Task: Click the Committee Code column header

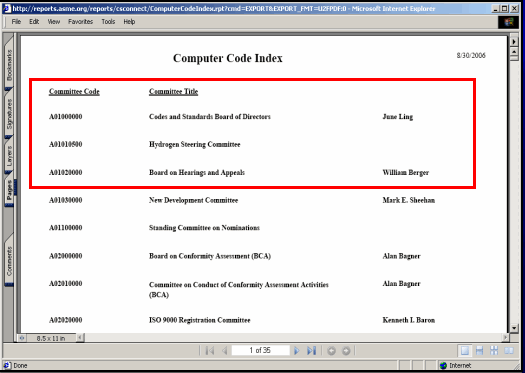Action: coord(74,91)
